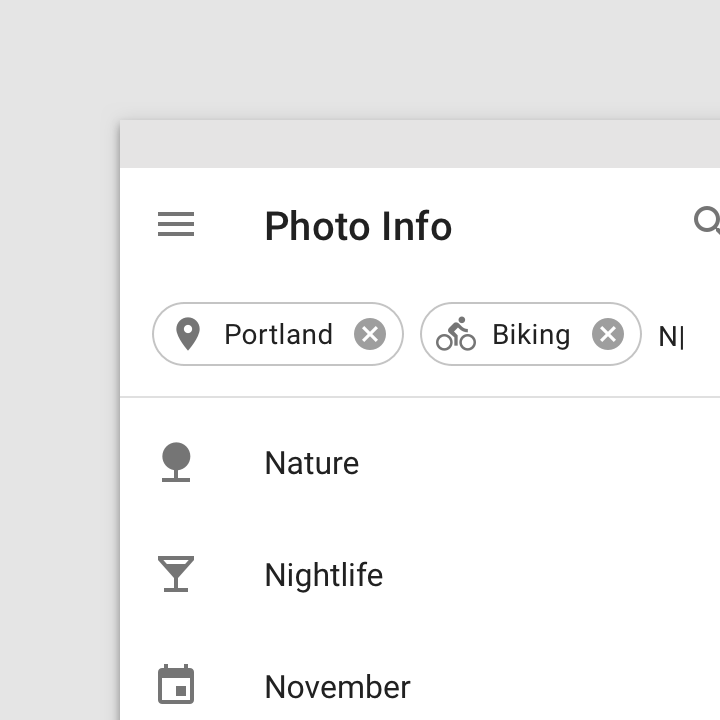Screen dimensions: 720x720
Task: Click the bicycle icon in Biking chip
Action: pos(456,334)
